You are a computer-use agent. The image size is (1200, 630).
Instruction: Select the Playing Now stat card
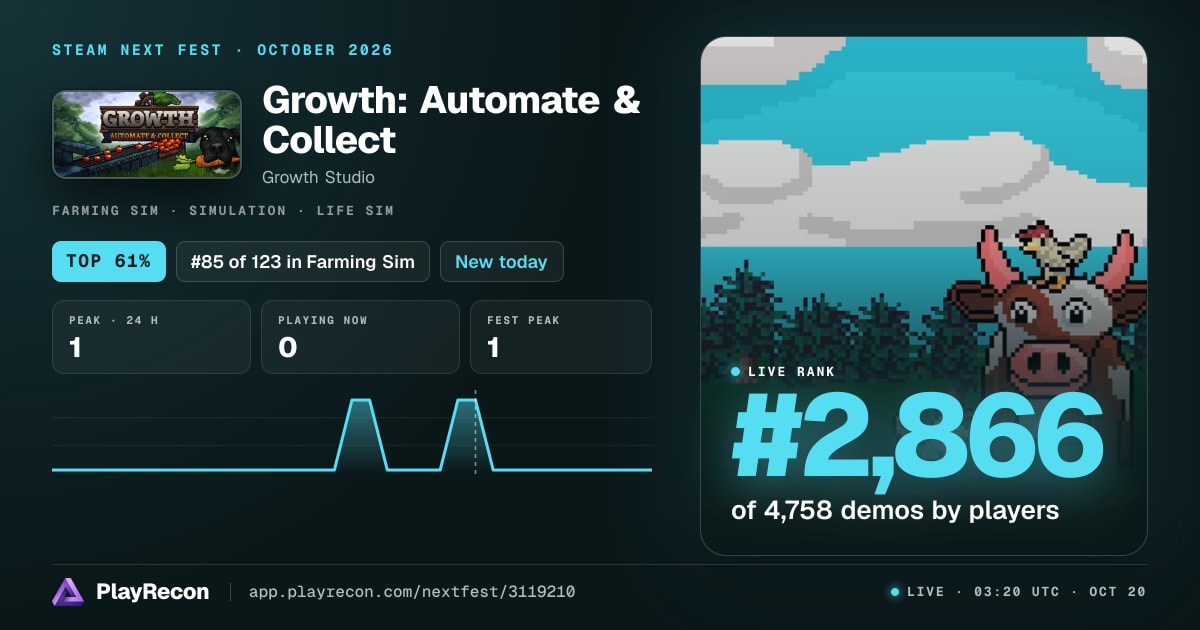(x=360, y=337)
